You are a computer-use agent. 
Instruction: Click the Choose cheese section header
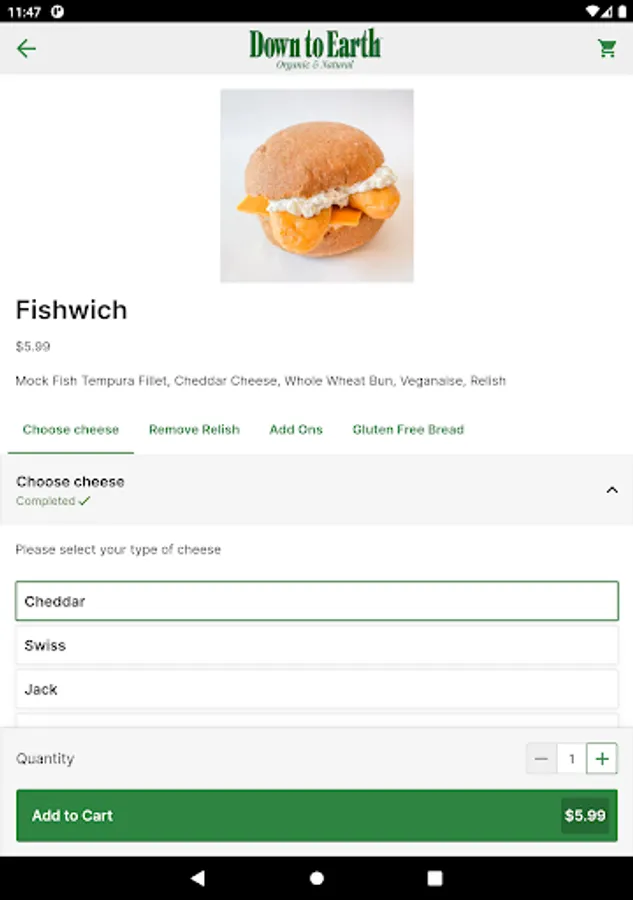(x=317, y=490)
